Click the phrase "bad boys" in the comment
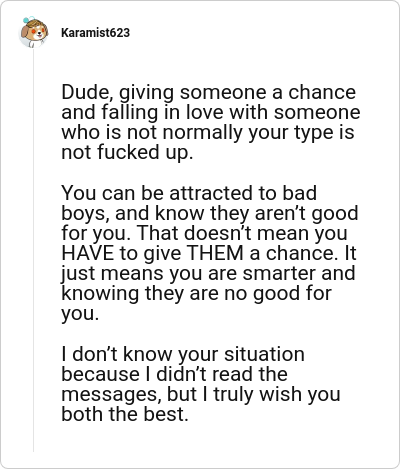The height and width of the screenshot is (469, 400). (x=189, y=203)
